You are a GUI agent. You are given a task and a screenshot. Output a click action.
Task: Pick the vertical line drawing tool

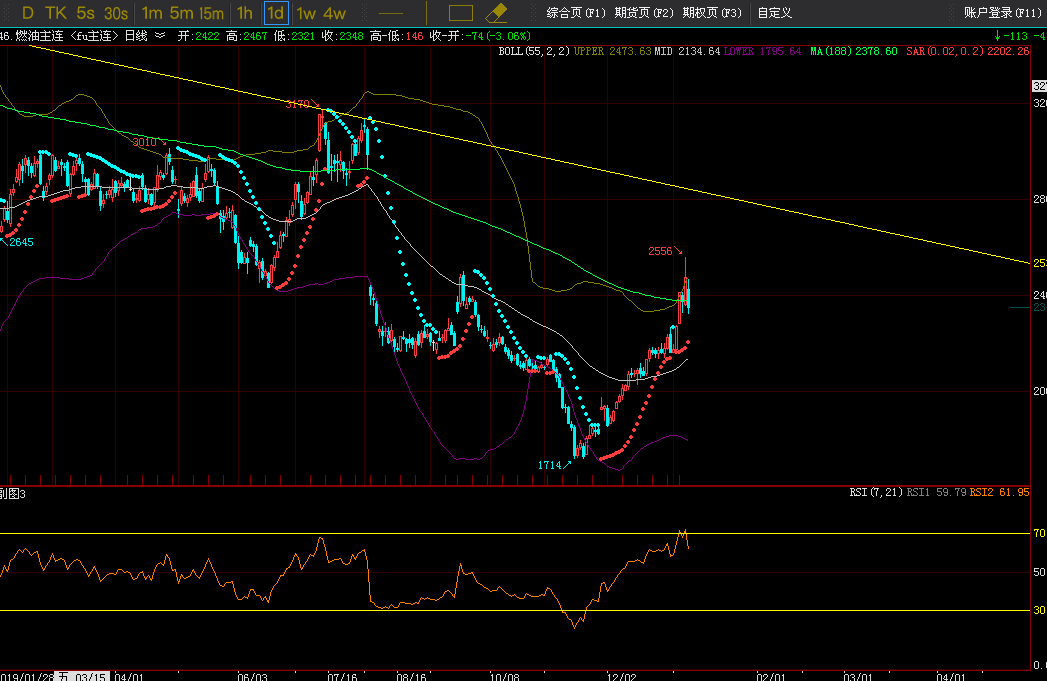[427, 13]
